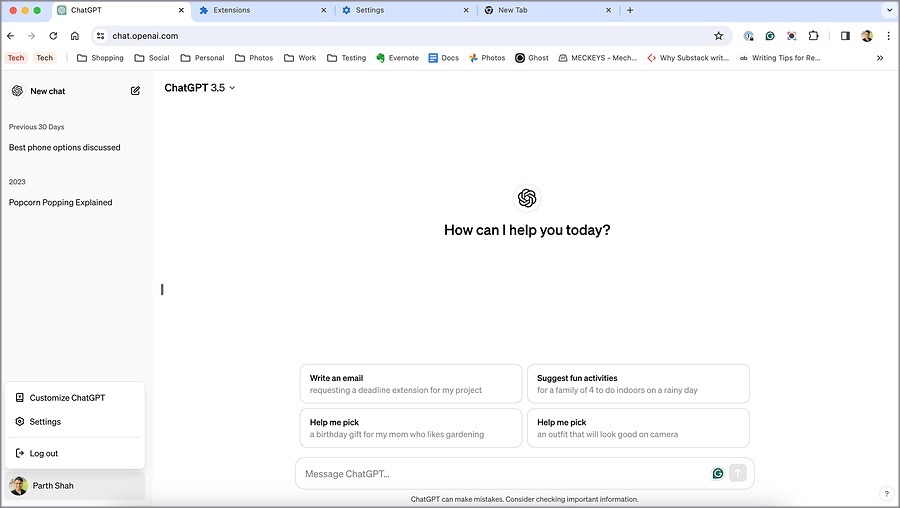The image size is (900, 508).
Task: Click the ChatGPT logo beside New chat
Action: [x=17, y=91]
